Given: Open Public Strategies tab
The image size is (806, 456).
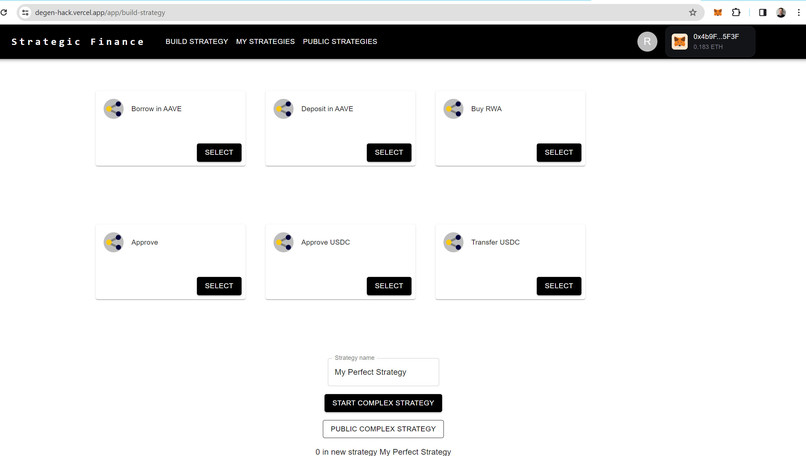Looking at the screenshot, I should pyautogui.click(x=340, y=41).
